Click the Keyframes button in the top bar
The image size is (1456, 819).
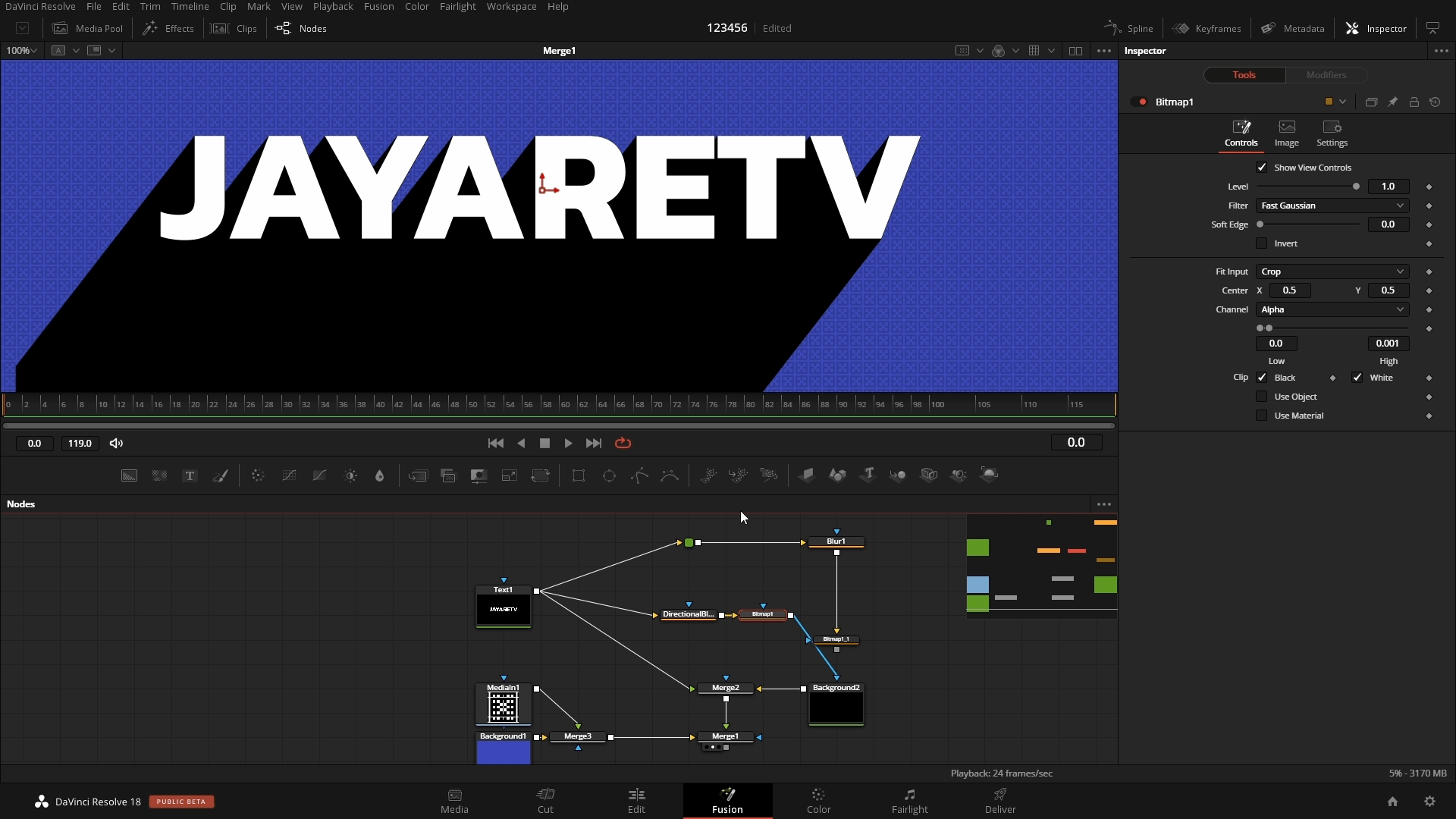point(1208,29)
